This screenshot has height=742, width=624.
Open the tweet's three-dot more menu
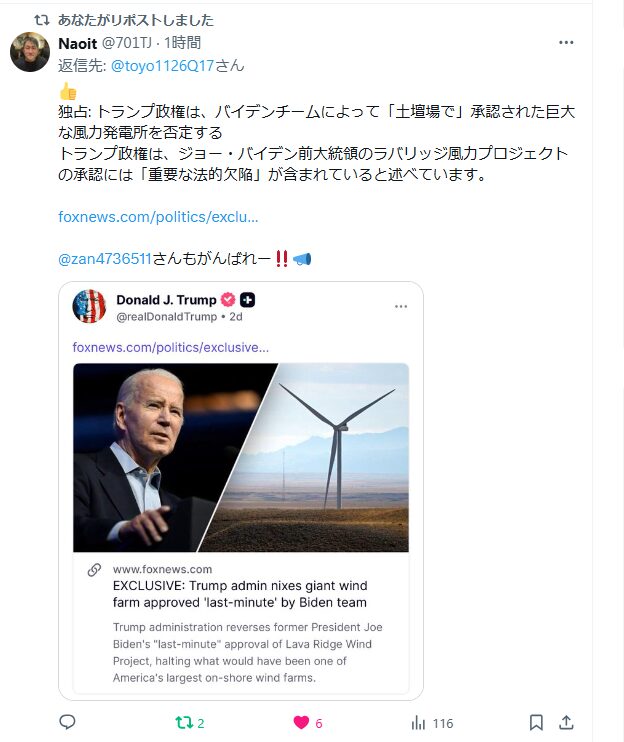click(x=566, y=43)
